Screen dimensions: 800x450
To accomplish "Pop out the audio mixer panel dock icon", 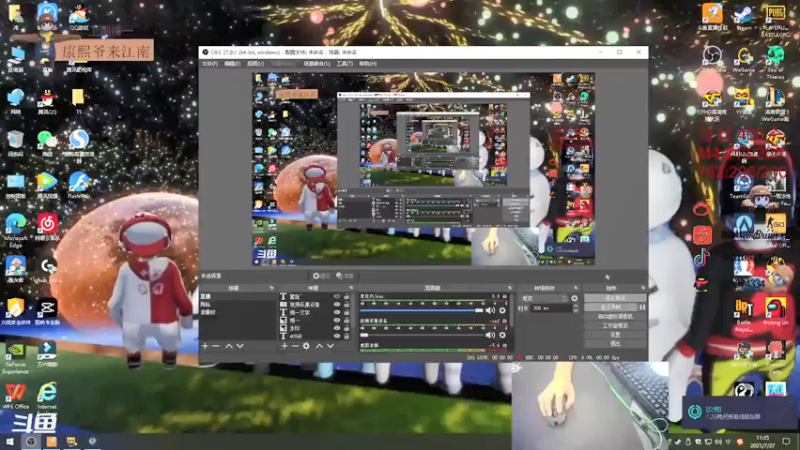I will 509,288.
